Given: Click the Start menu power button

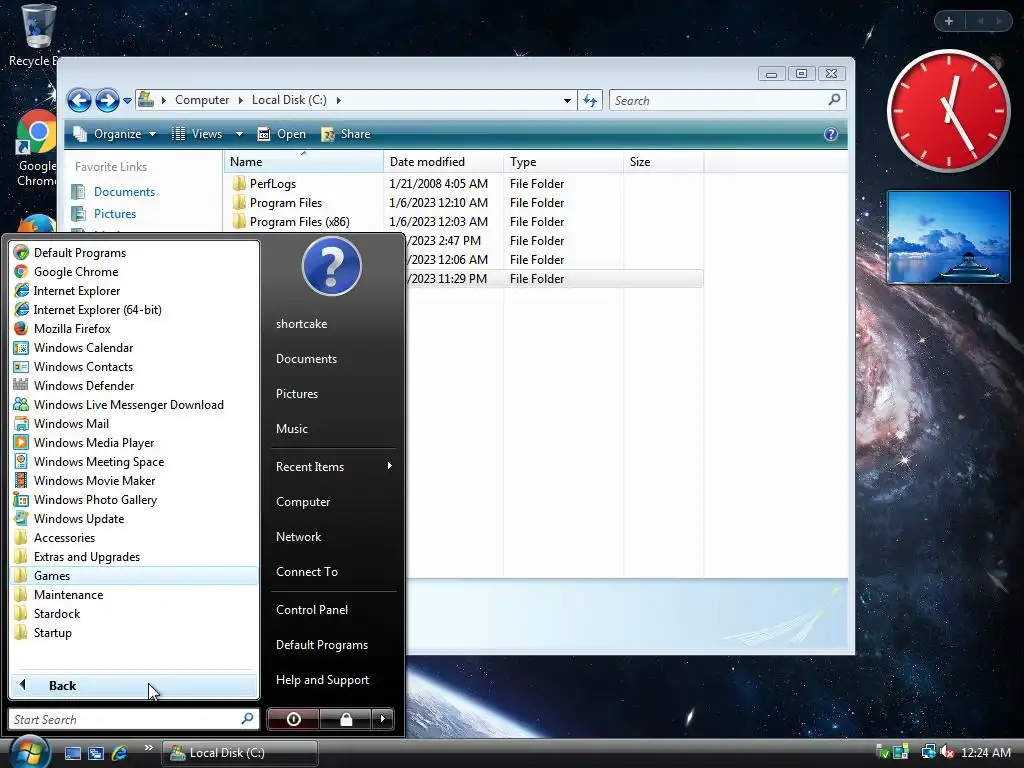Looking at the screenshot, I should [x=293, y=719].
